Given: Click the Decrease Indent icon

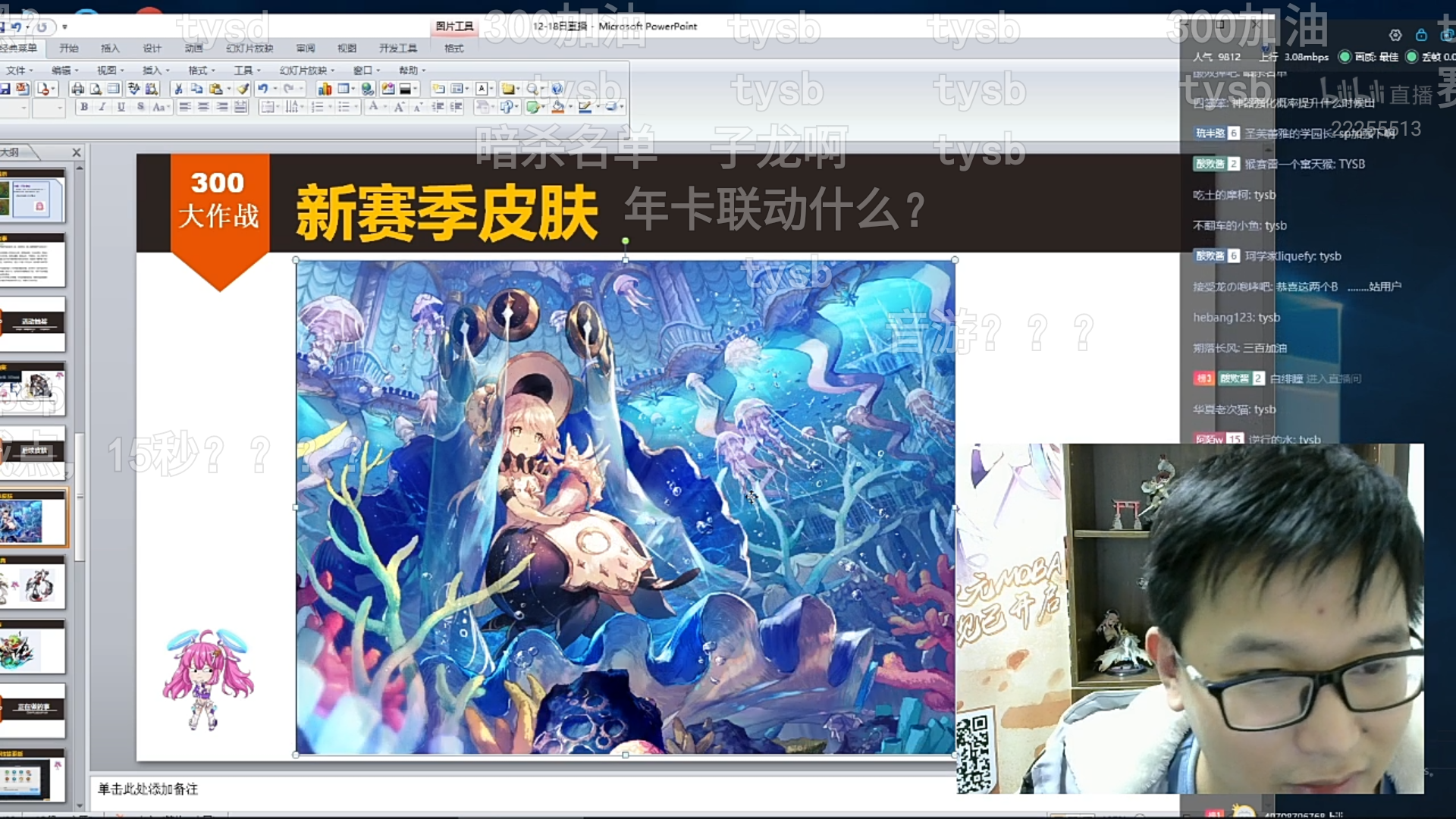Looking at the screenshot, I should [438, 107].
